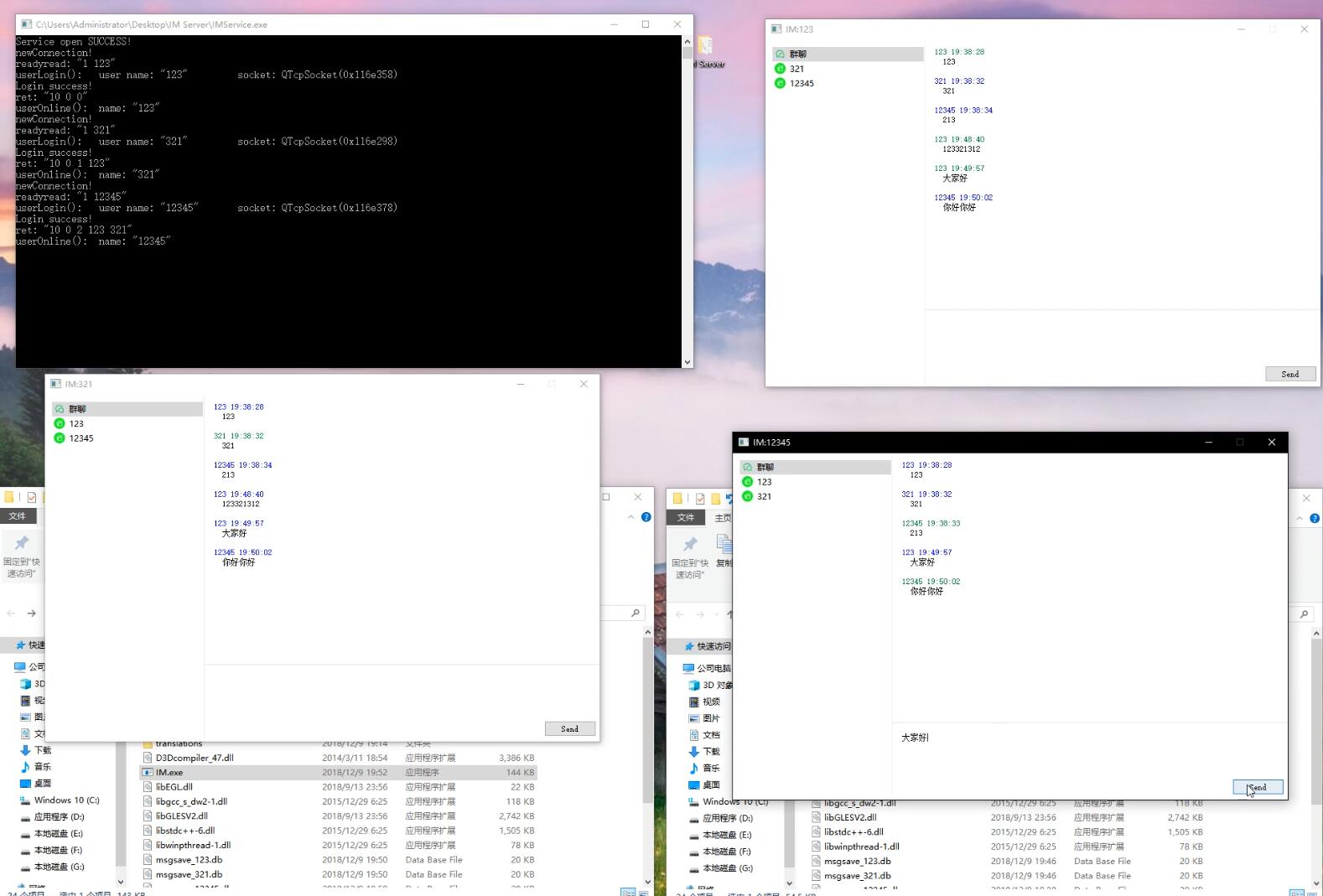
Task: Click group chat icon in IM:12345 window
Action: point(747,467)
